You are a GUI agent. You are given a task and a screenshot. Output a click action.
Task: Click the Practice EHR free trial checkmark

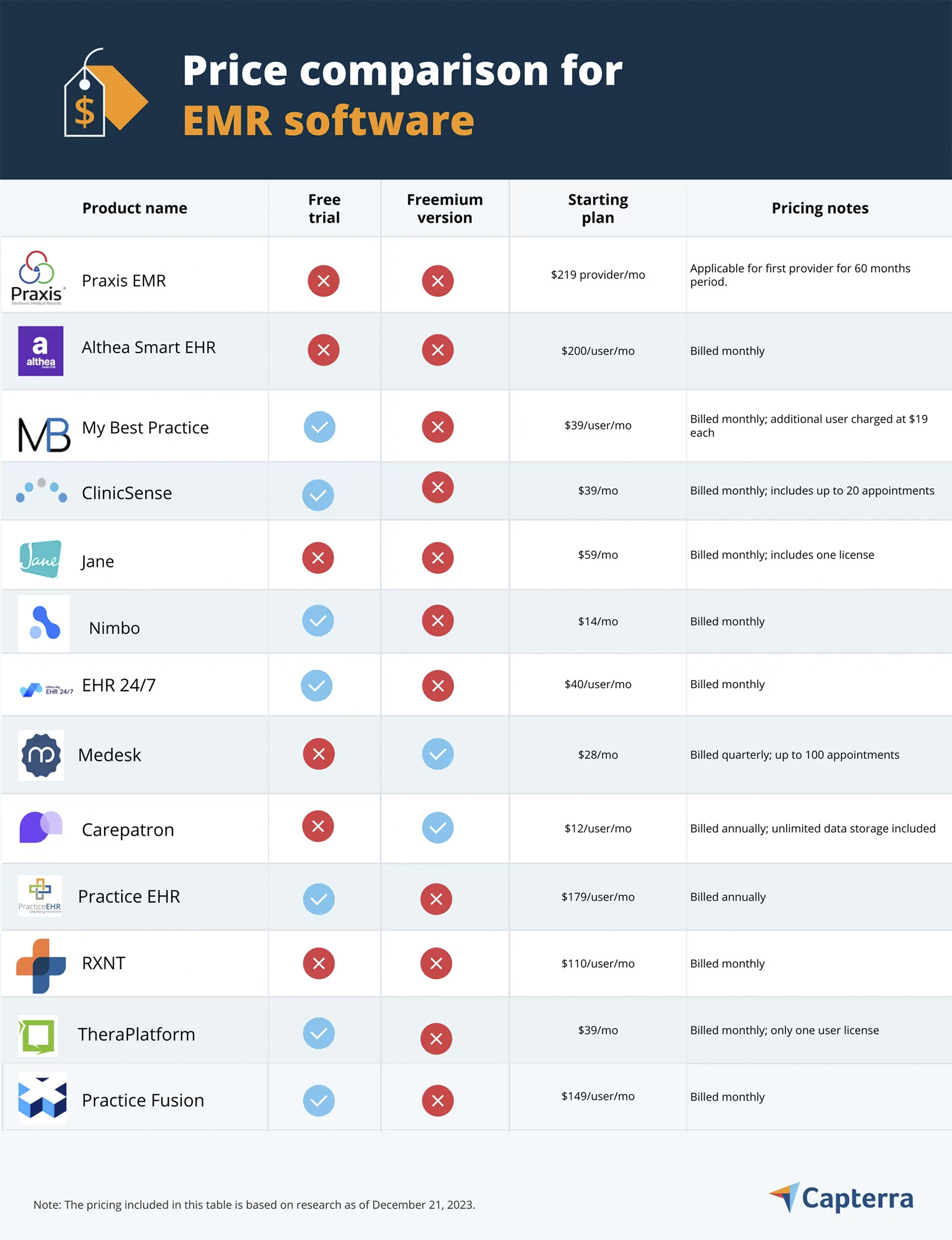coord(319,899)
